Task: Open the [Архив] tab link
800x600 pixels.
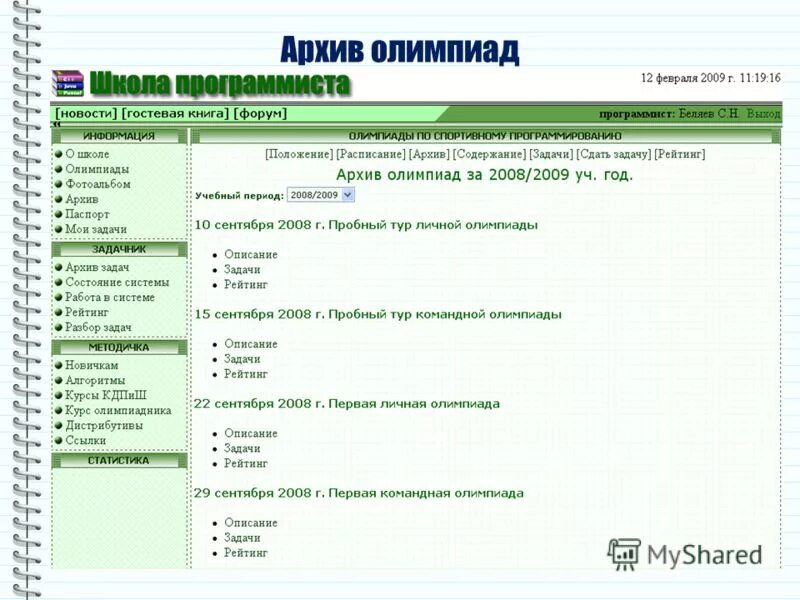Action: tap(429, 154)
